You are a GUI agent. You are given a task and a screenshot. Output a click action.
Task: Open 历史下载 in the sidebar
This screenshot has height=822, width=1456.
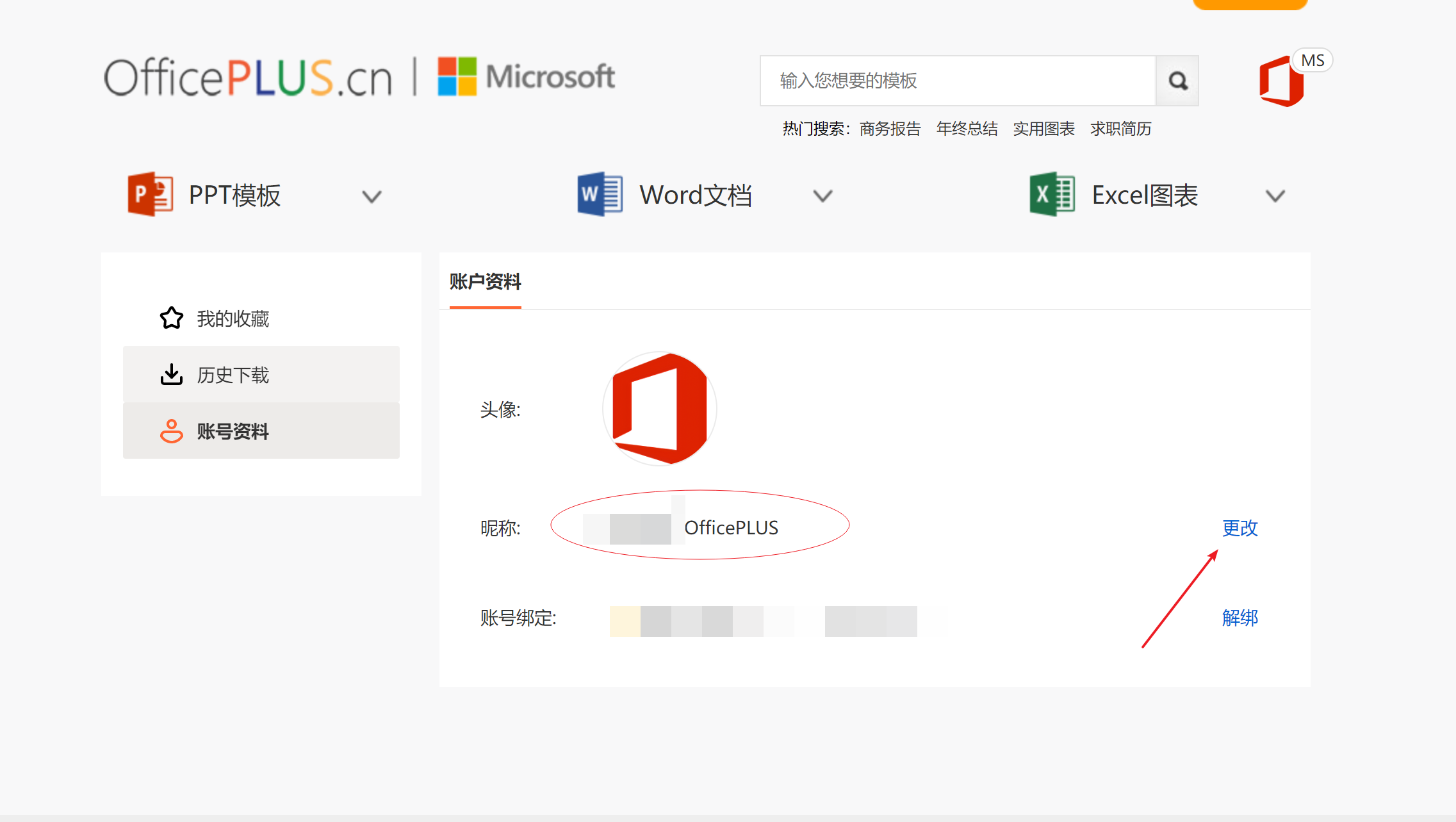[x=261, y=374]
